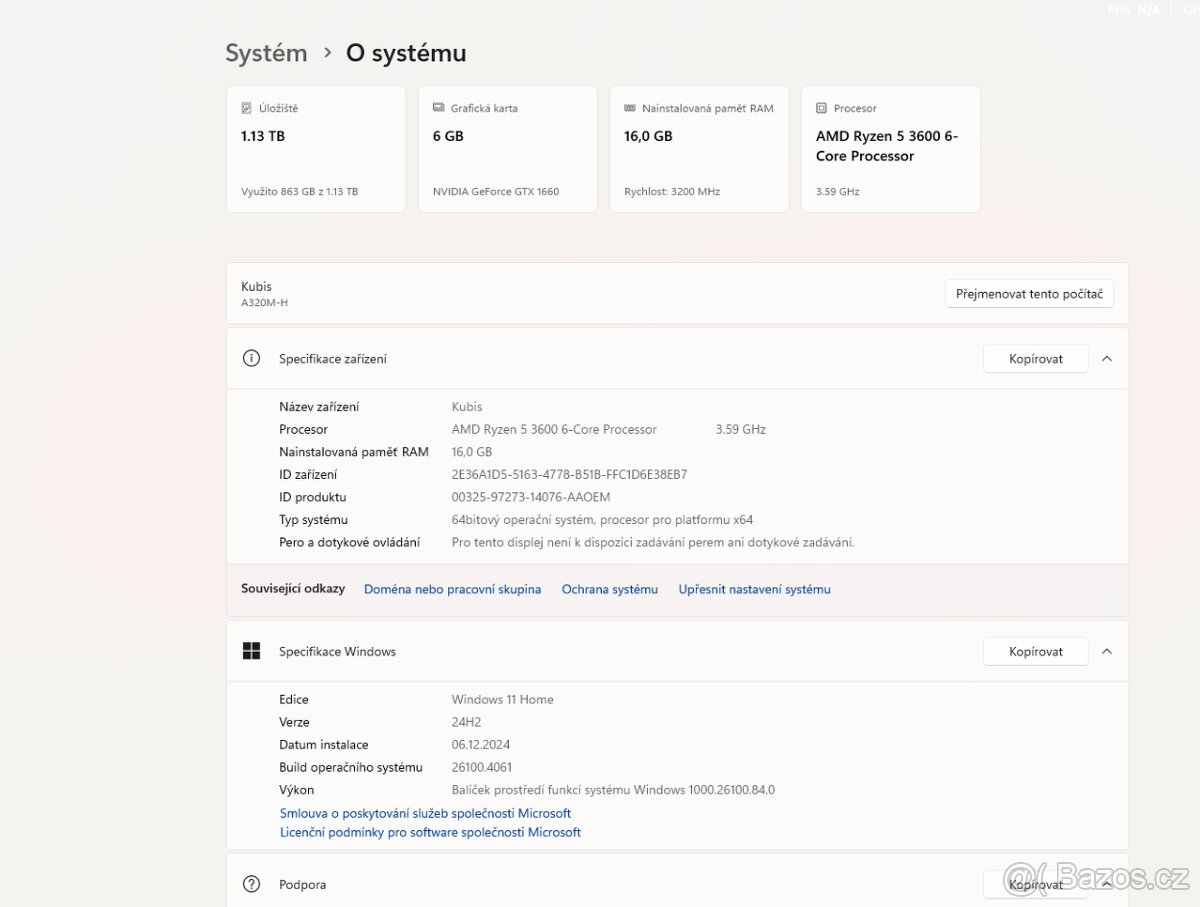The image size is (1200, 907).
Task: Click the 64bitový operační systém value
Action: pyautogui.click(x=602, y=520)
